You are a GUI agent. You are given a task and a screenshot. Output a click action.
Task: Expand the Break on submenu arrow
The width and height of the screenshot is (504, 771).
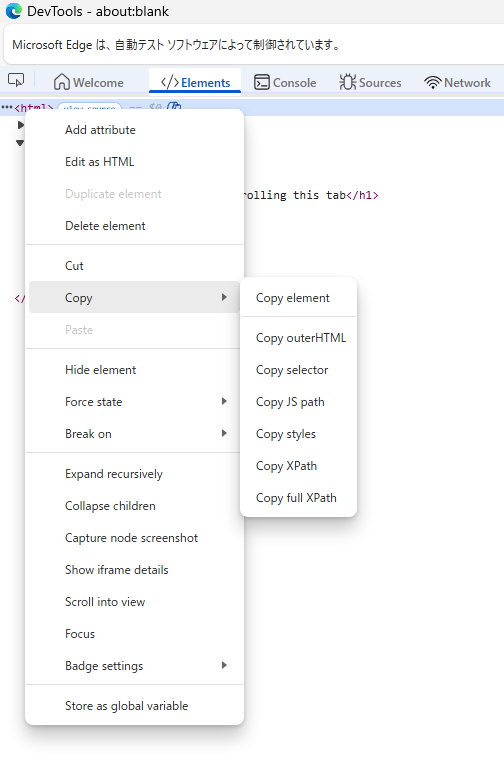[x=224, y=433]
